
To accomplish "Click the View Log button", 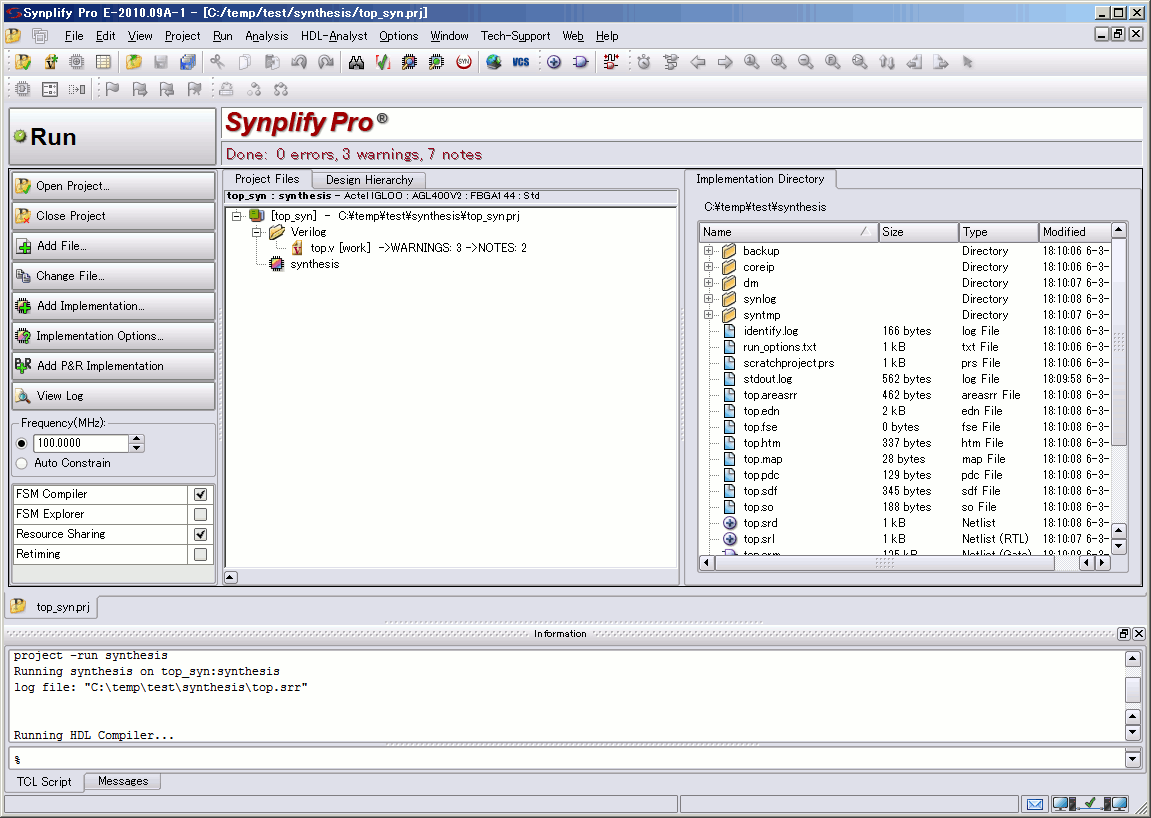I will (113, 396).
